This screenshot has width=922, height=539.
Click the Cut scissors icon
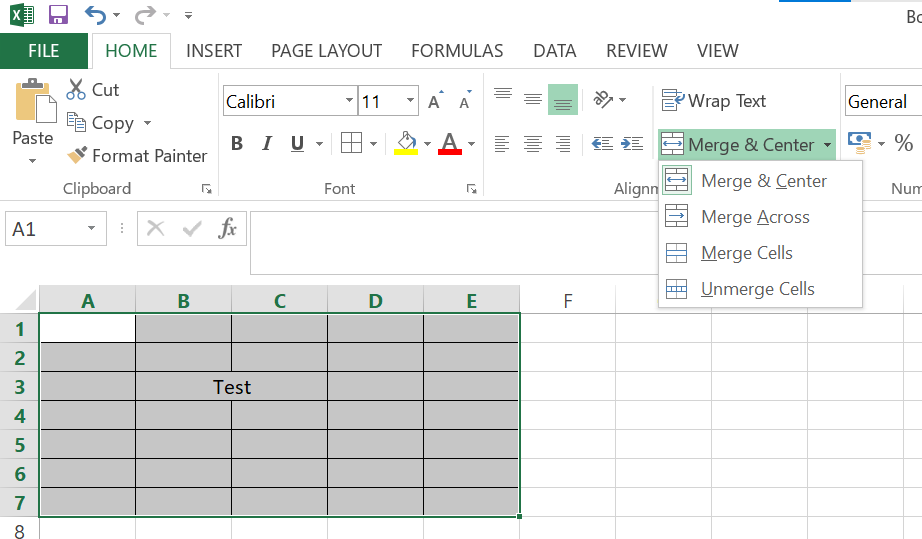pos(76,89)
